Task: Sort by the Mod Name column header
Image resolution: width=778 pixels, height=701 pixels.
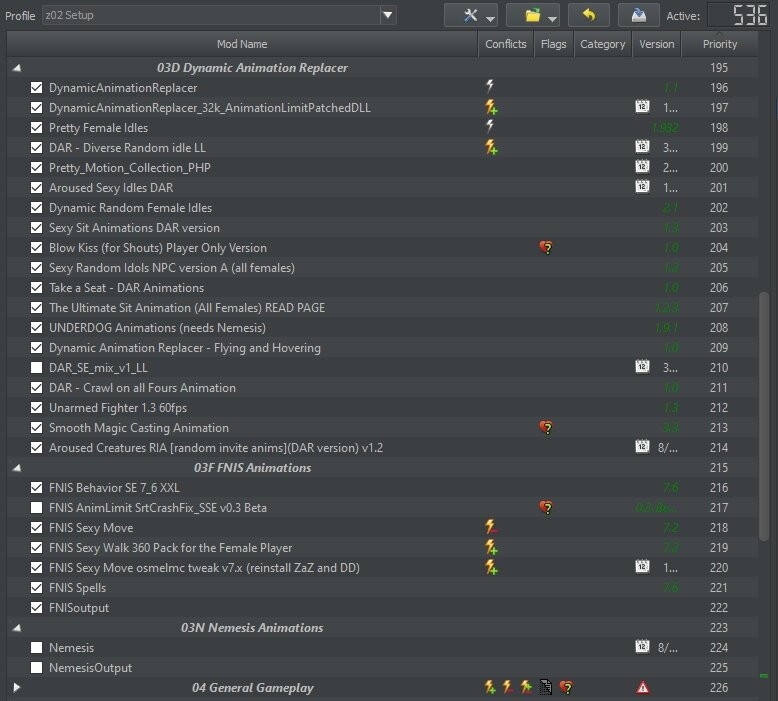Action: tap(242, 44)
